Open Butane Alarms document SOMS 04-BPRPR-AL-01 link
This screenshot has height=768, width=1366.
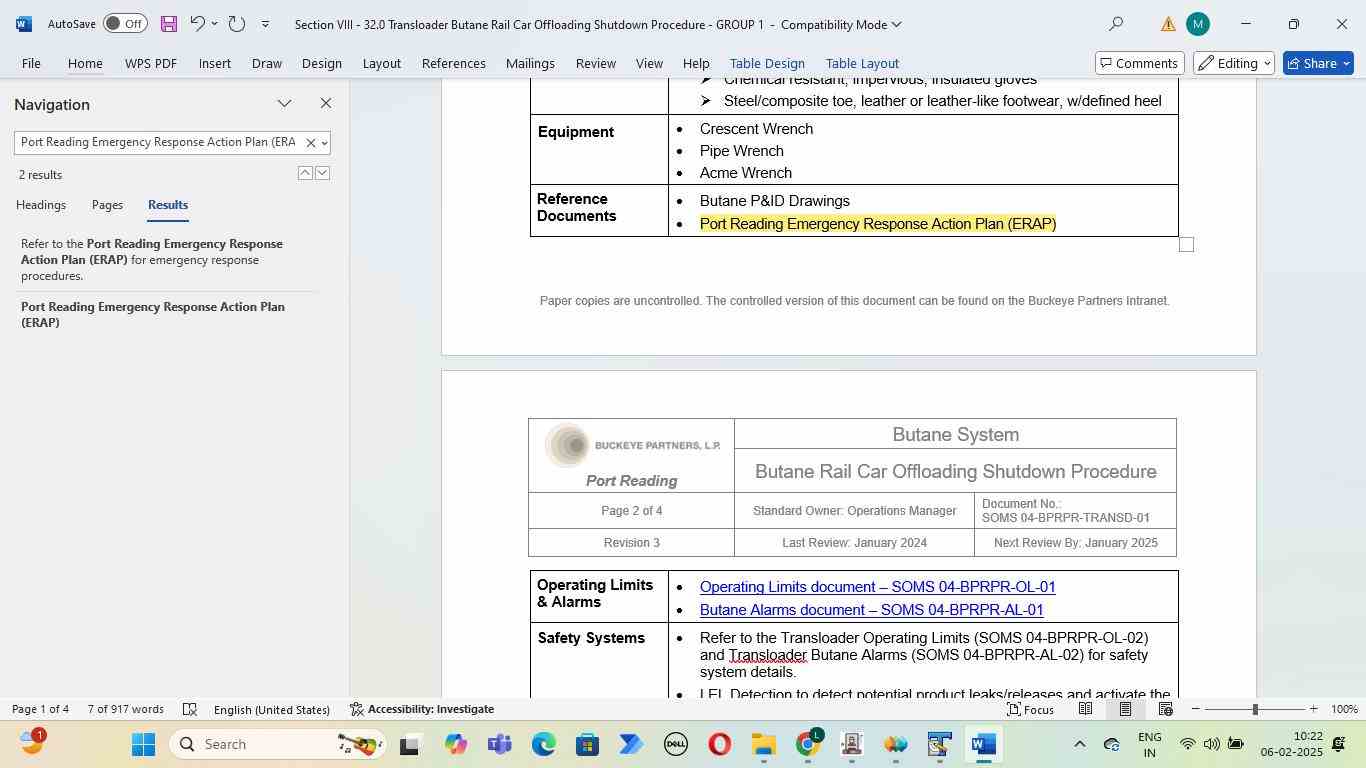point(871,610)
